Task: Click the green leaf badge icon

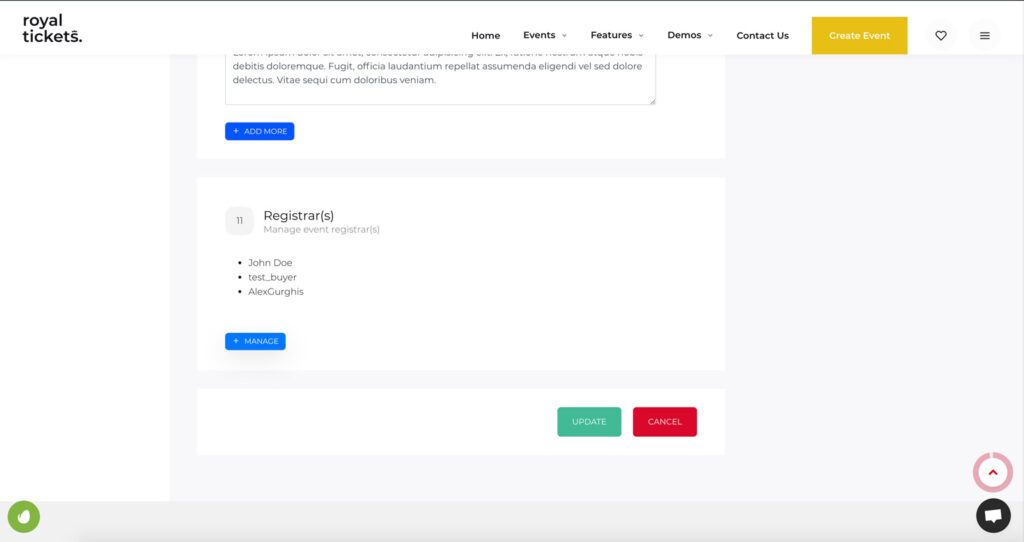Action: (24, 517)
